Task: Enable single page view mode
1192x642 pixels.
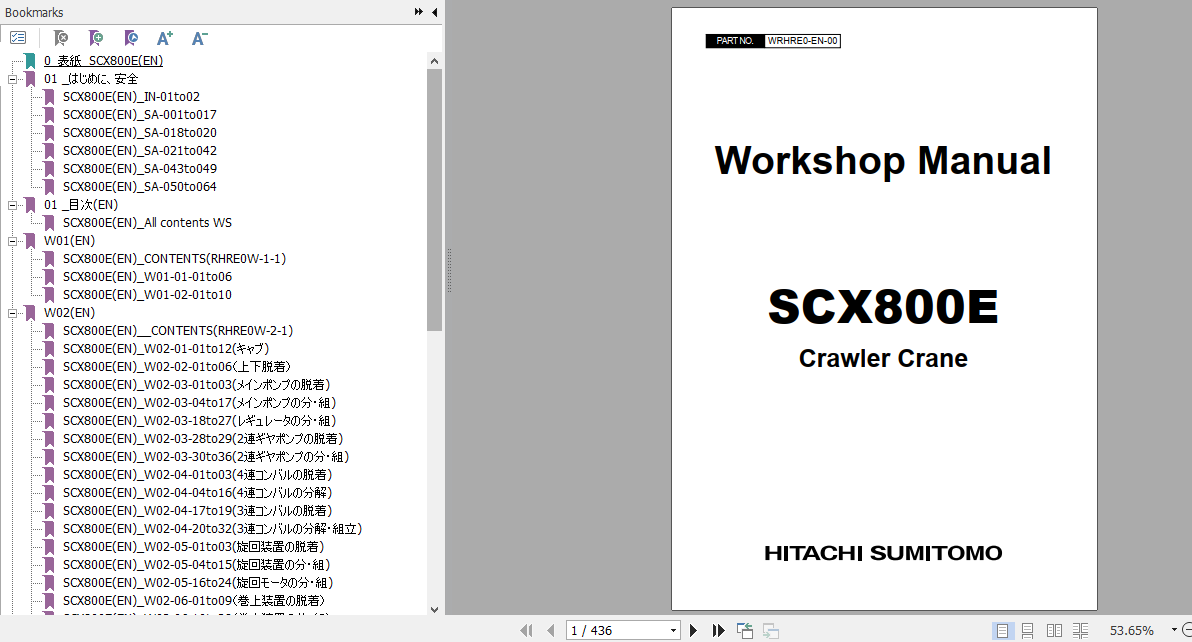Action: coord(1004,631)
